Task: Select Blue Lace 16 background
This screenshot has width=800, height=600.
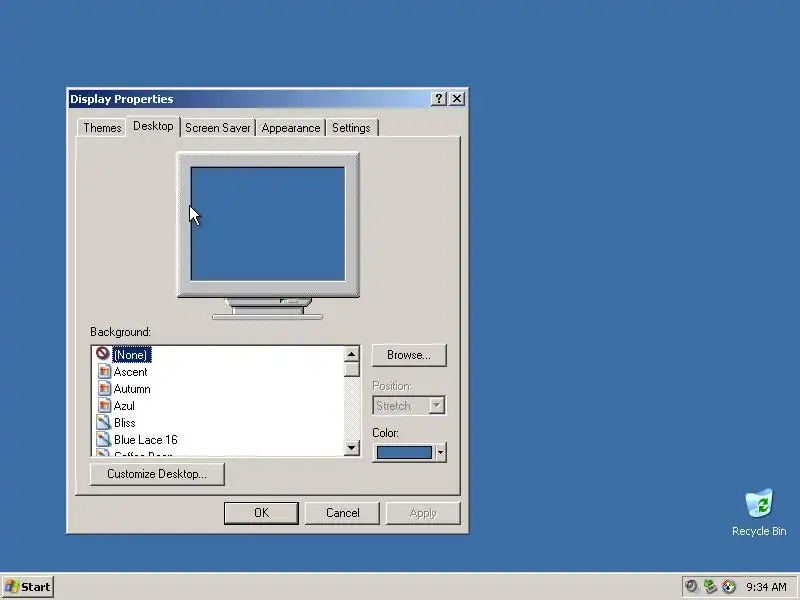Action: (145, 439)
